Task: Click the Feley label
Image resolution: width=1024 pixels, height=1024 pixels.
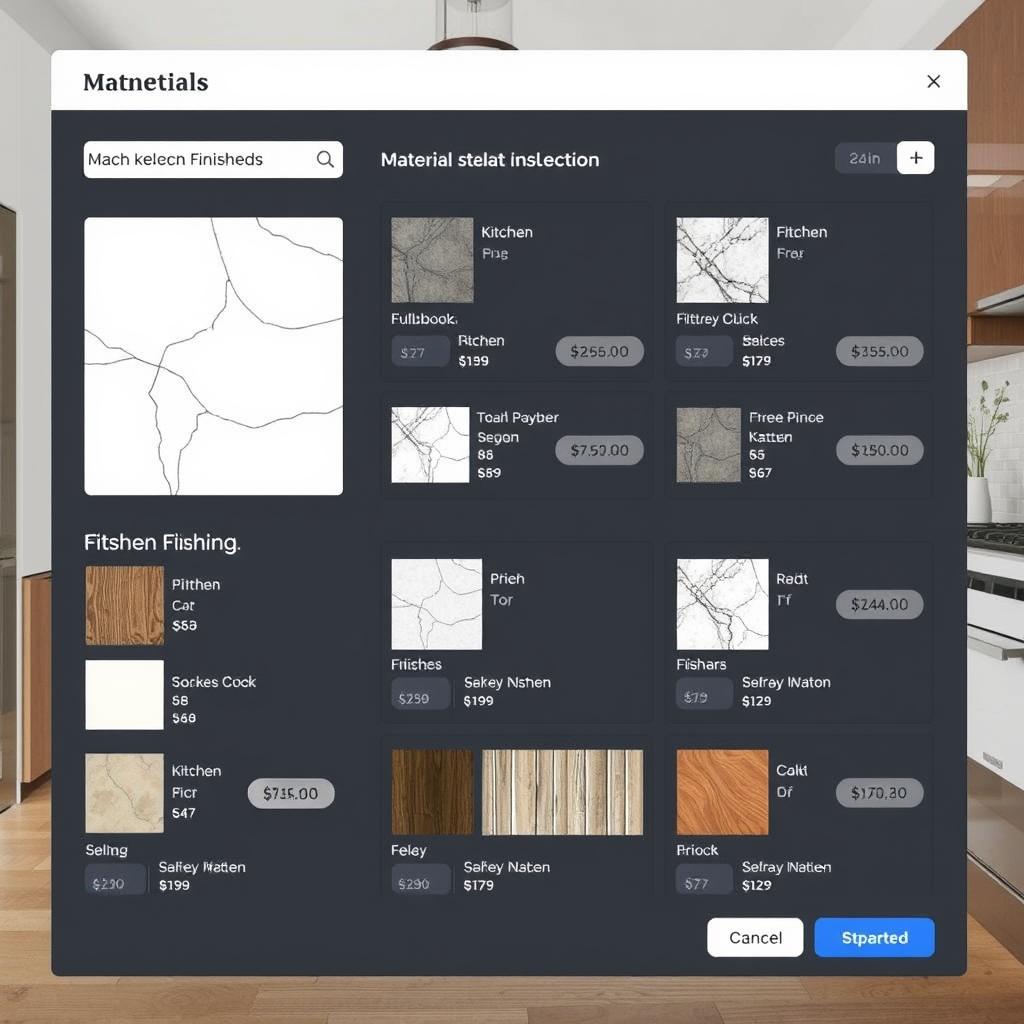Action: [x=408, y=850]
